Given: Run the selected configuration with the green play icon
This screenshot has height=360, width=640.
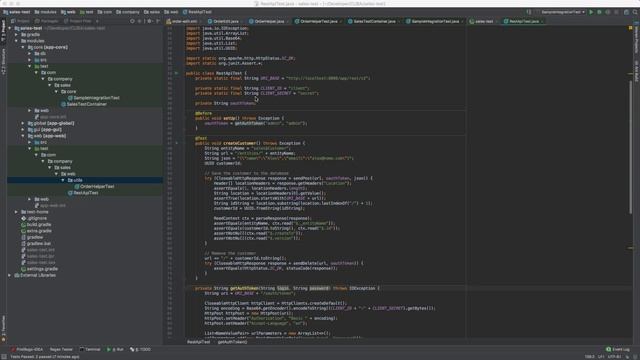Looking at the screenshot, I should pos(591,12).
